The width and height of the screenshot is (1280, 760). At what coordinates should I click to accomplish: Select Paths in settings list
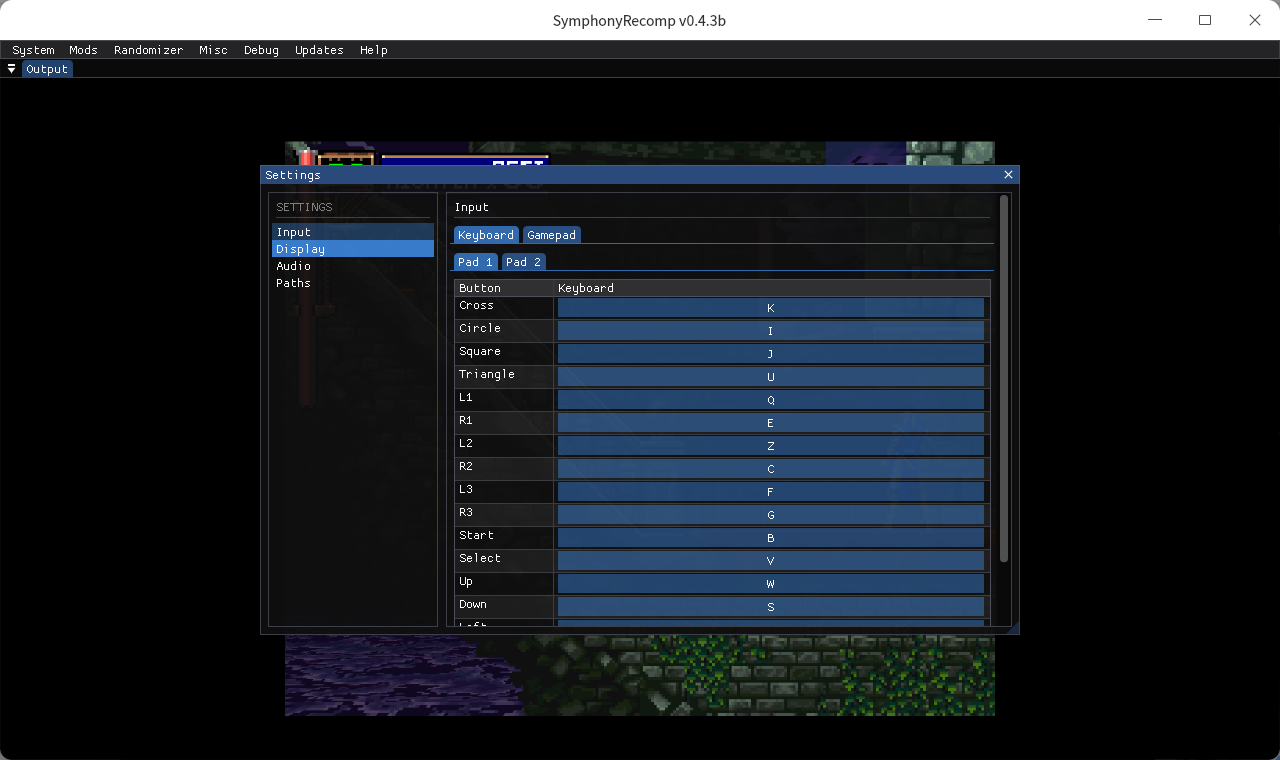(353, 283)
